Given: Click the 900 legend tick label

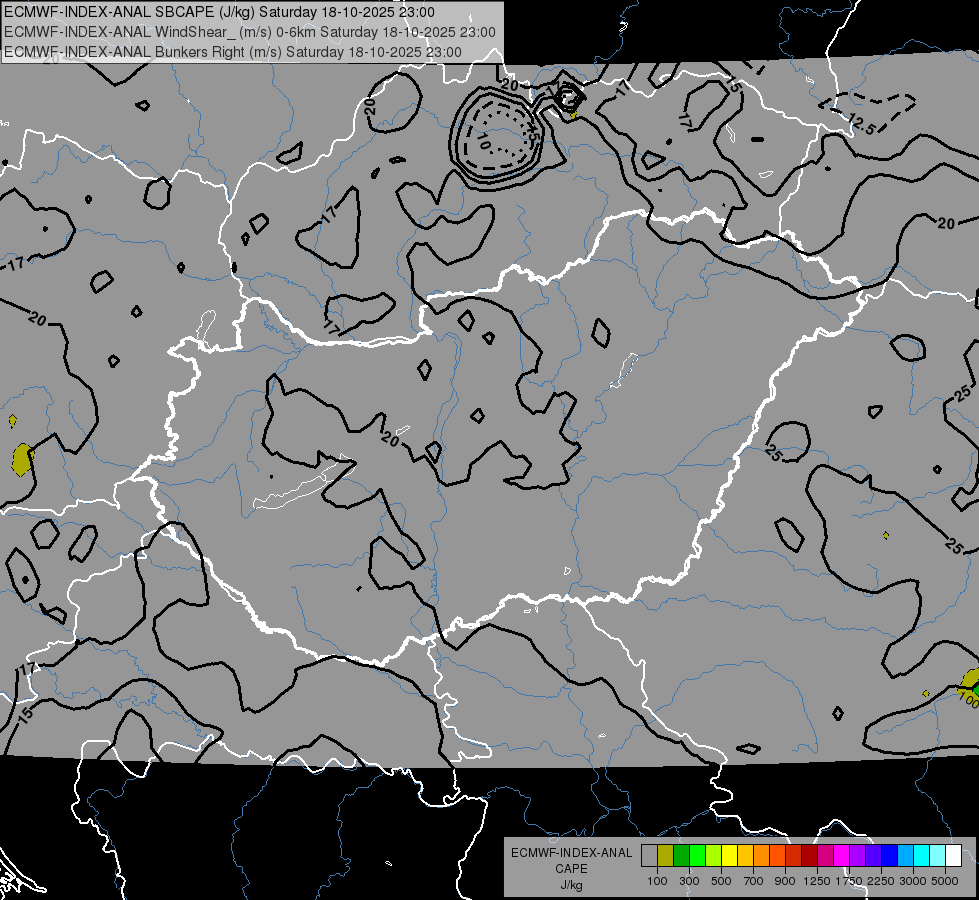Looking at the screenshot, I should pos(785,881).
